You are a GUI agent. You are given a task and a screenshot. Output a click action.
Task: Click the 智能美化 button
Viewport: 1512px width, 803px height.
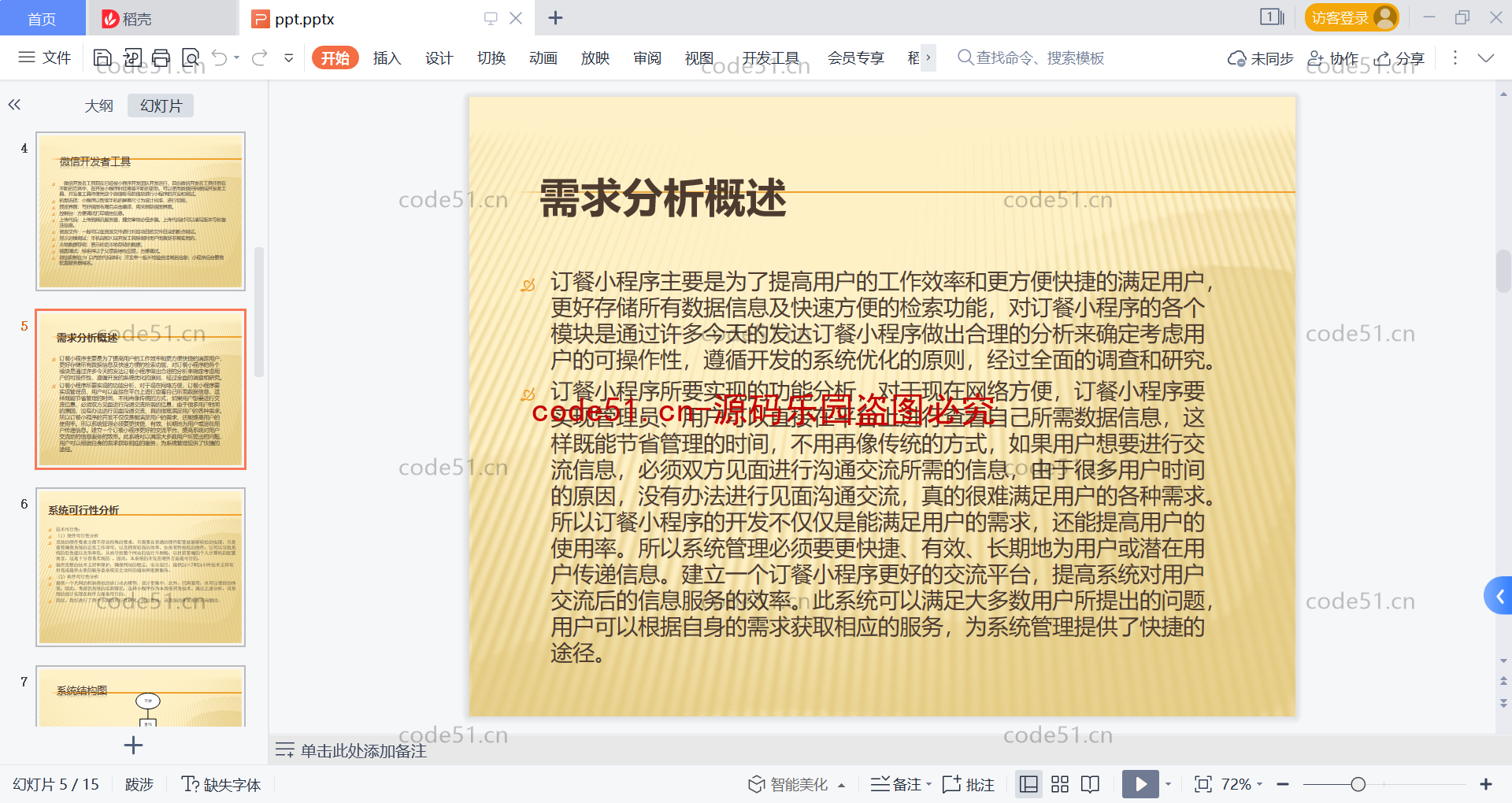click(788, 784)
